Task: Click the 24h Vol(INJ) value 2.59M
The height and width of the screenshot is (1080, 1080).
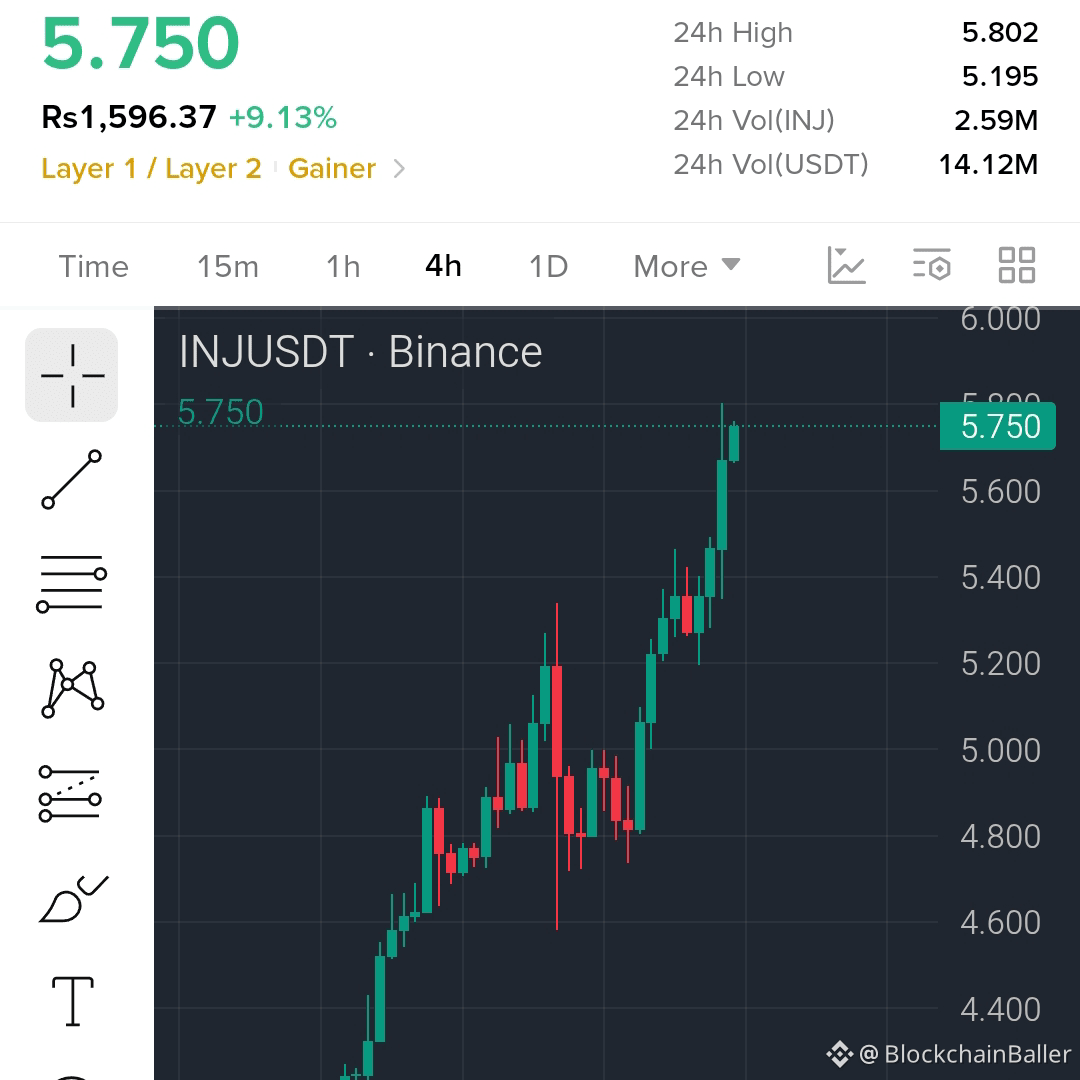Action: [996, 121]
